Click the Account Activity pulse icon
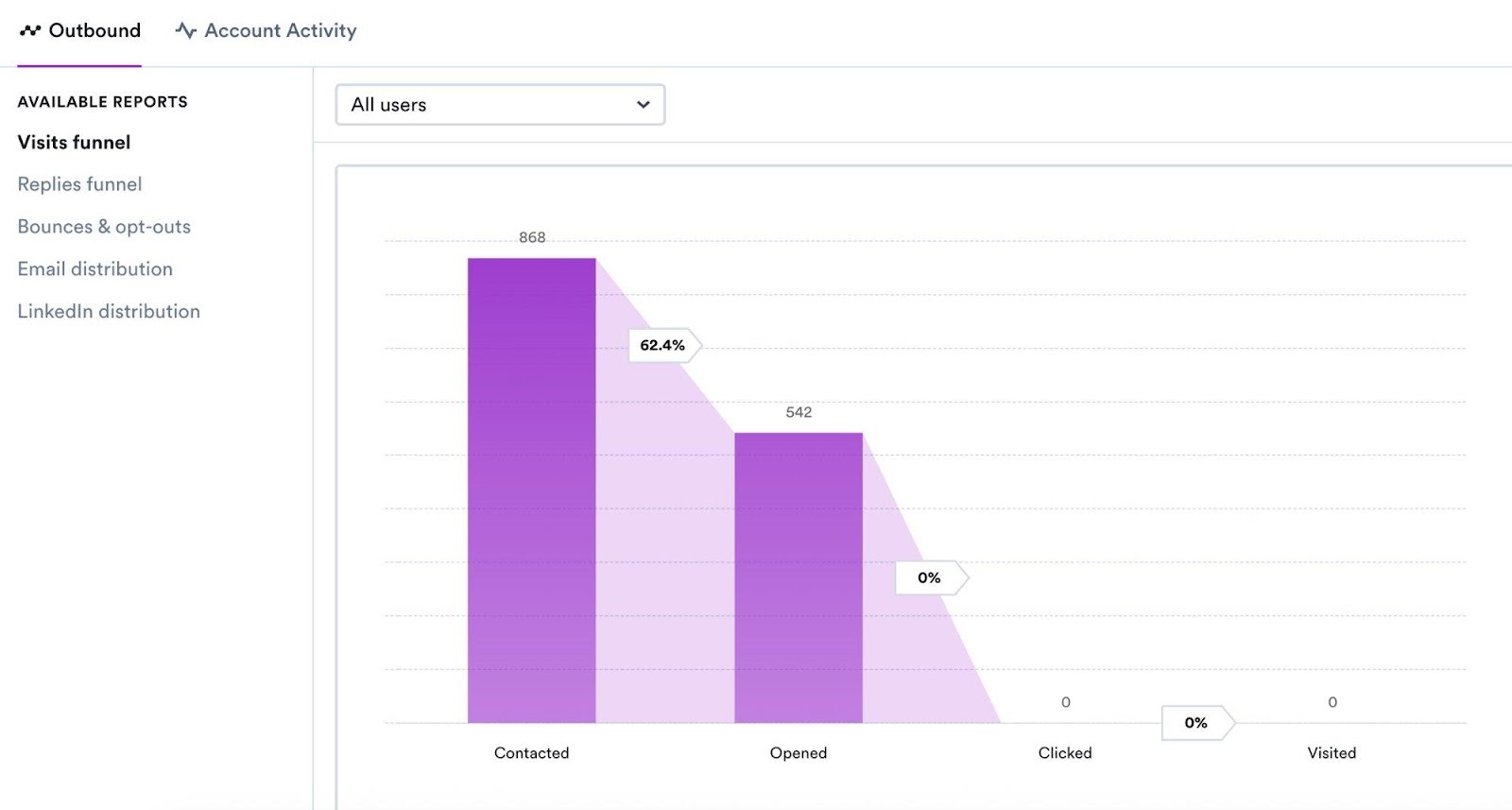This screenshot has height=810, width=1512. coord(183,29)
